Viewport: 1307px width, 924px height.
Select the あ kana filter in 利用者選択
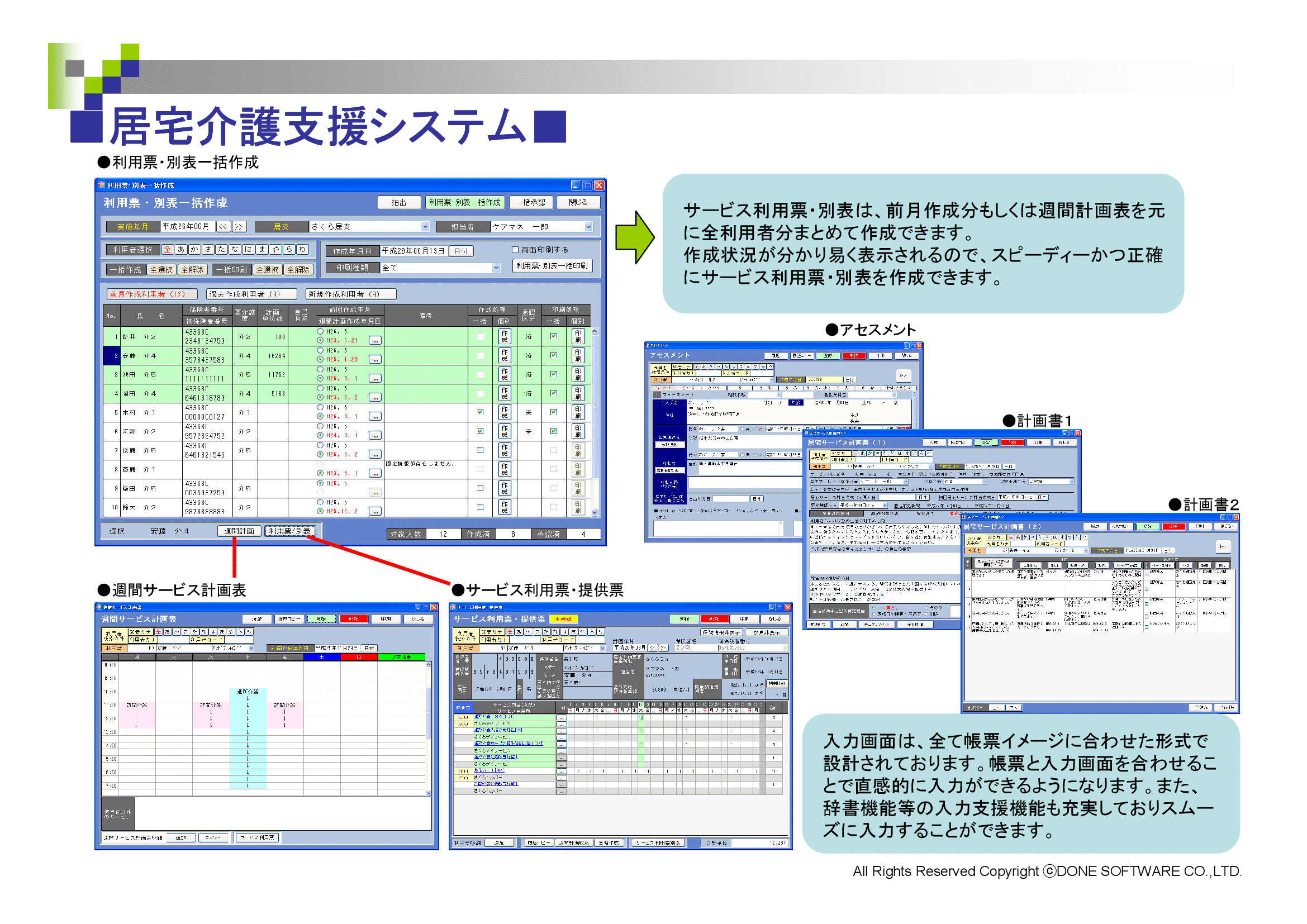(x=181, y=249)
